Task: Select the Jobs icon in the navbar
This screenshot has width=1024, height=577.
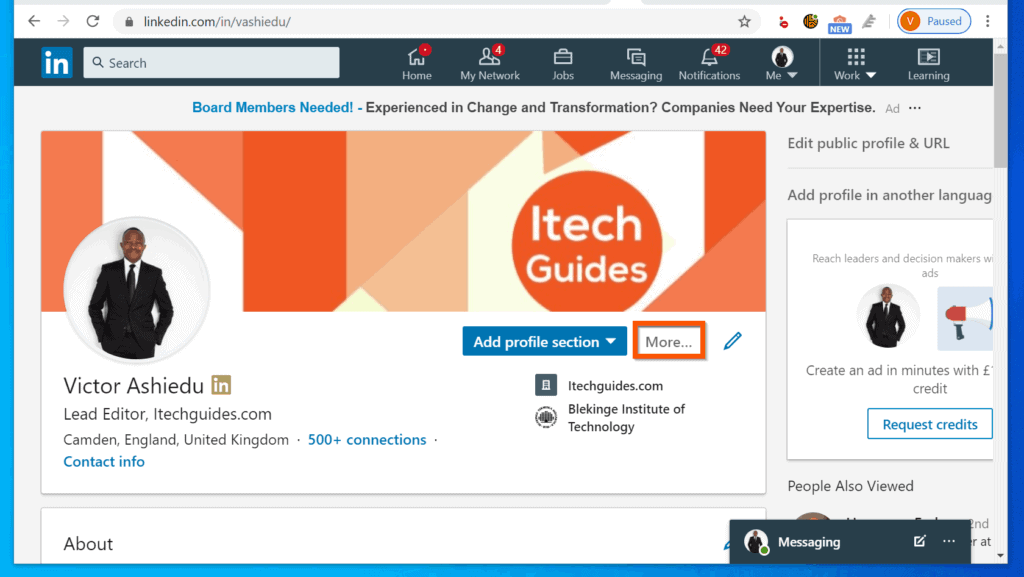Action: [x=562, y=60]
